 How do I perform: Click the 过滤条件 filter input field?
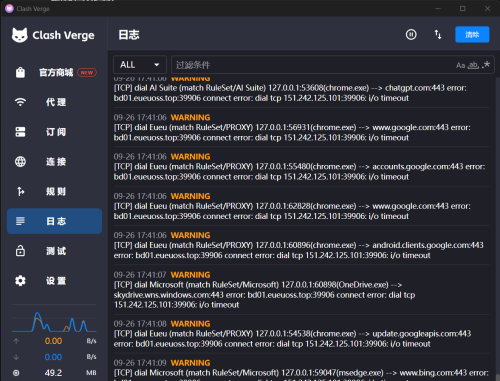coord(313,65)
